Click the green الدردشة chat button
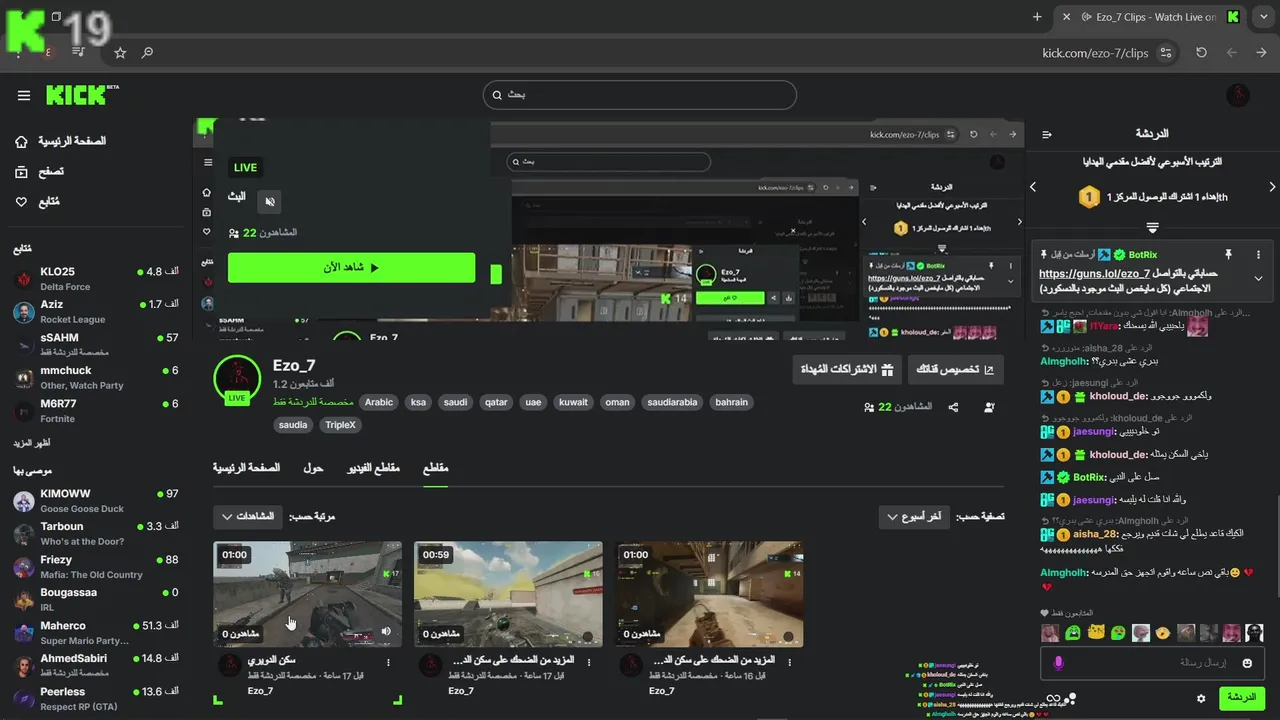The height and width of the screenshot is (720, 1280). (1241, 698)
